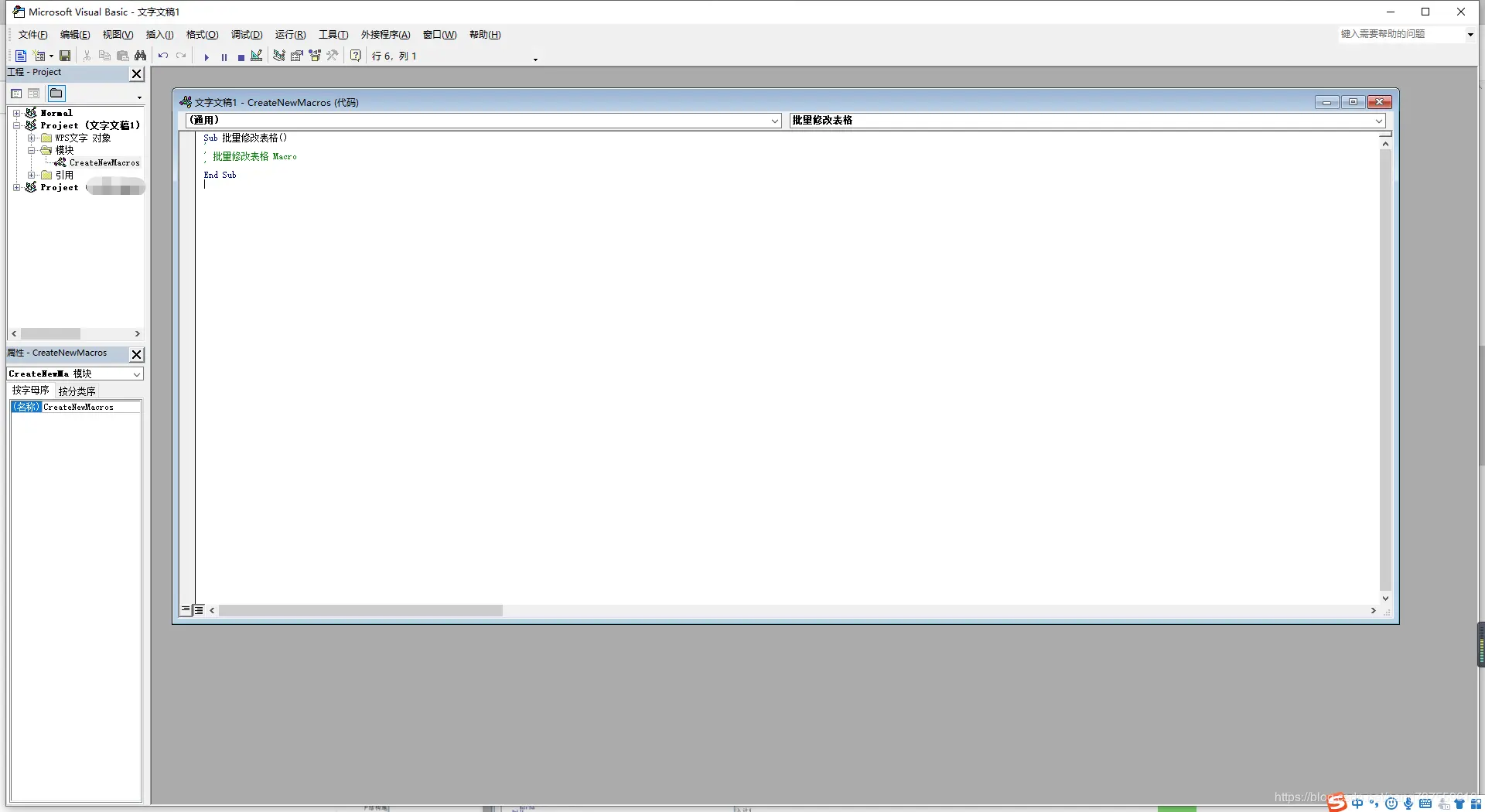
Task: Open the 调试(D) menu
Action: (x=247, y=35)
